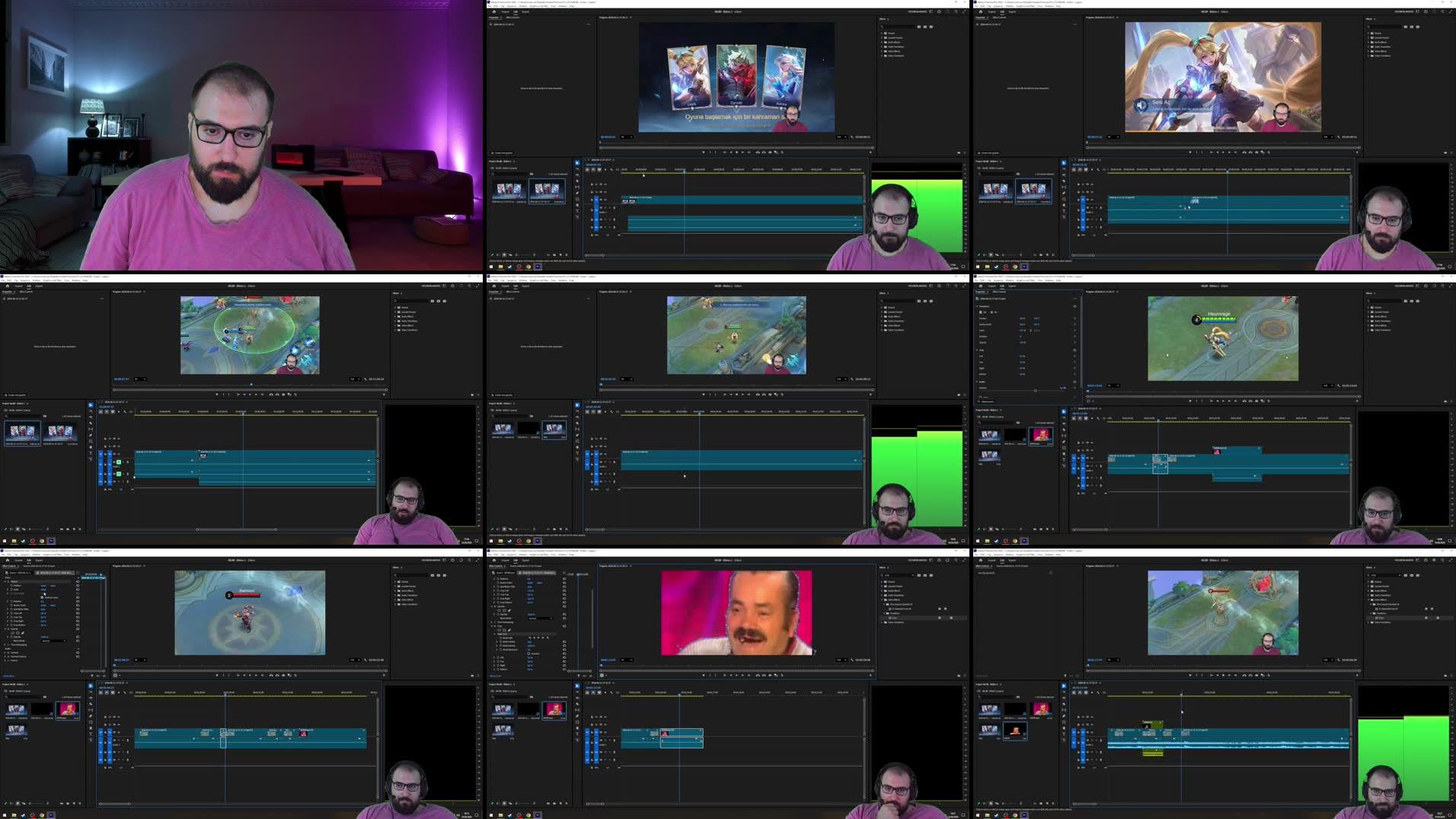Image resolution: width=1456 pixels, height=819 pixels.
Task: Click timeline zoom scrollbar in hero-cards frame
Action: (595, 255)
